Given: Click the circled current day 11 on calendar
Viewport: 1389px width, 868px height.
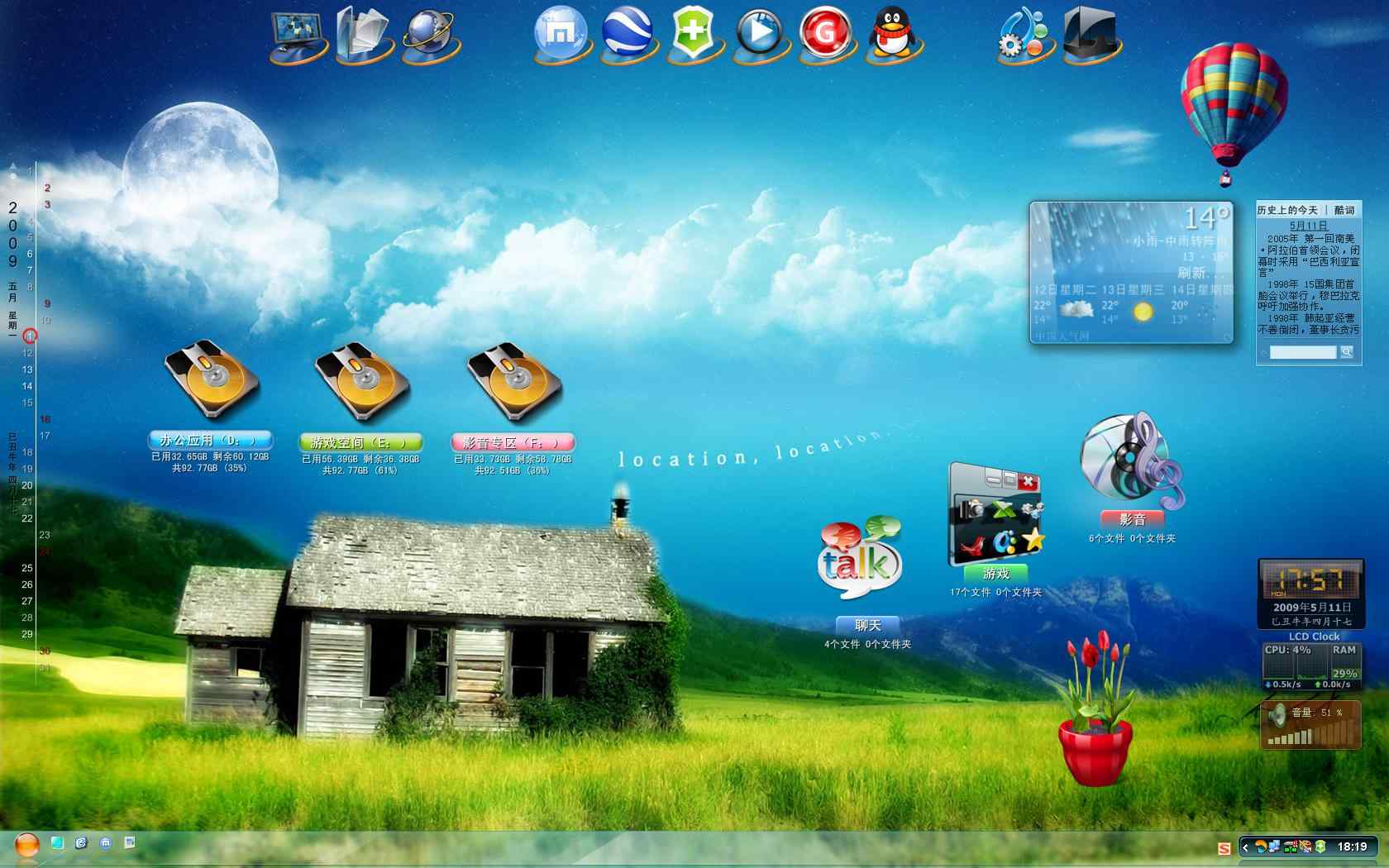Looking at the screenshot, I should click(x=30, y=336).
